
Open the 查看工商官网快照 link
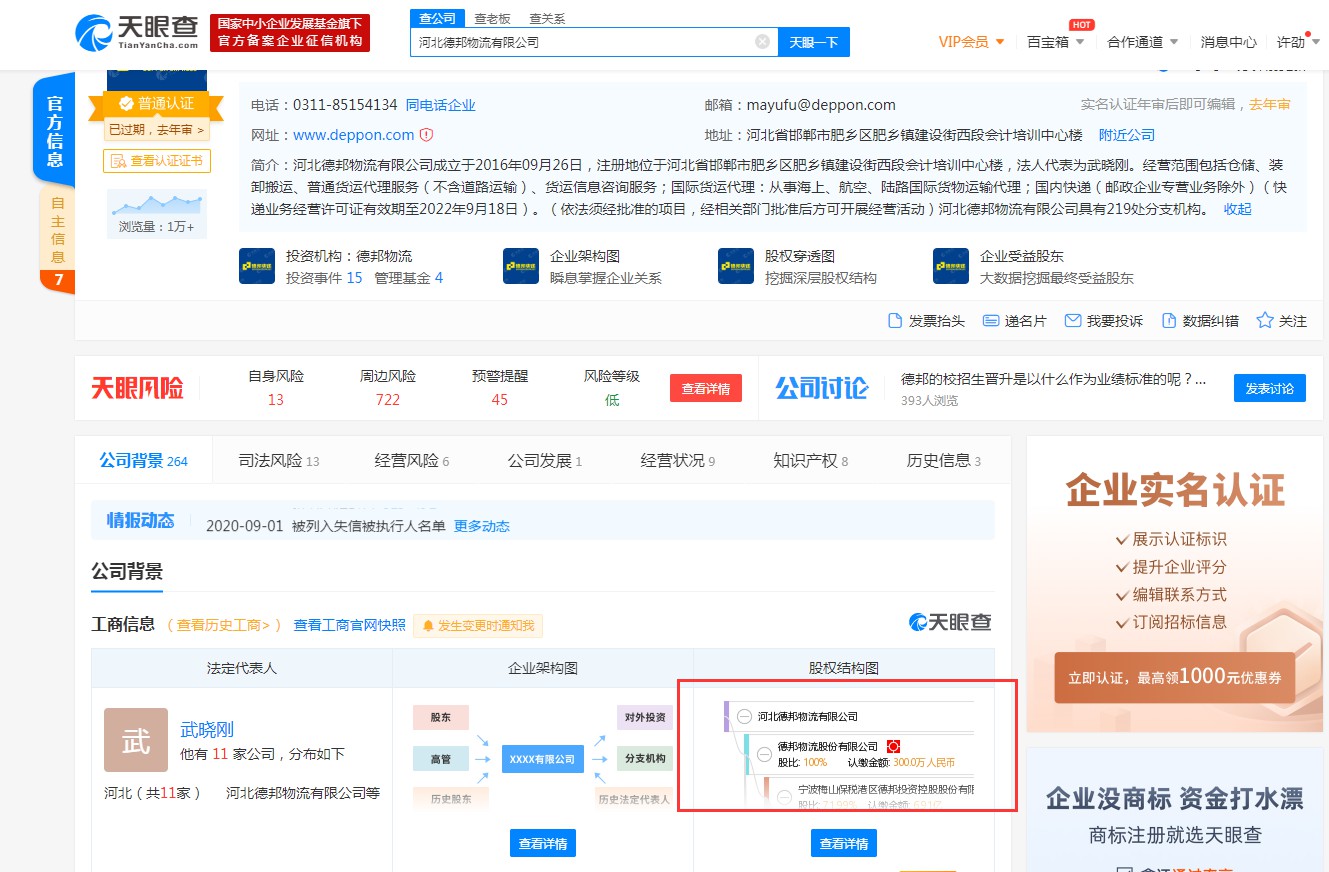pyautogui.click(x=349, y=625)
